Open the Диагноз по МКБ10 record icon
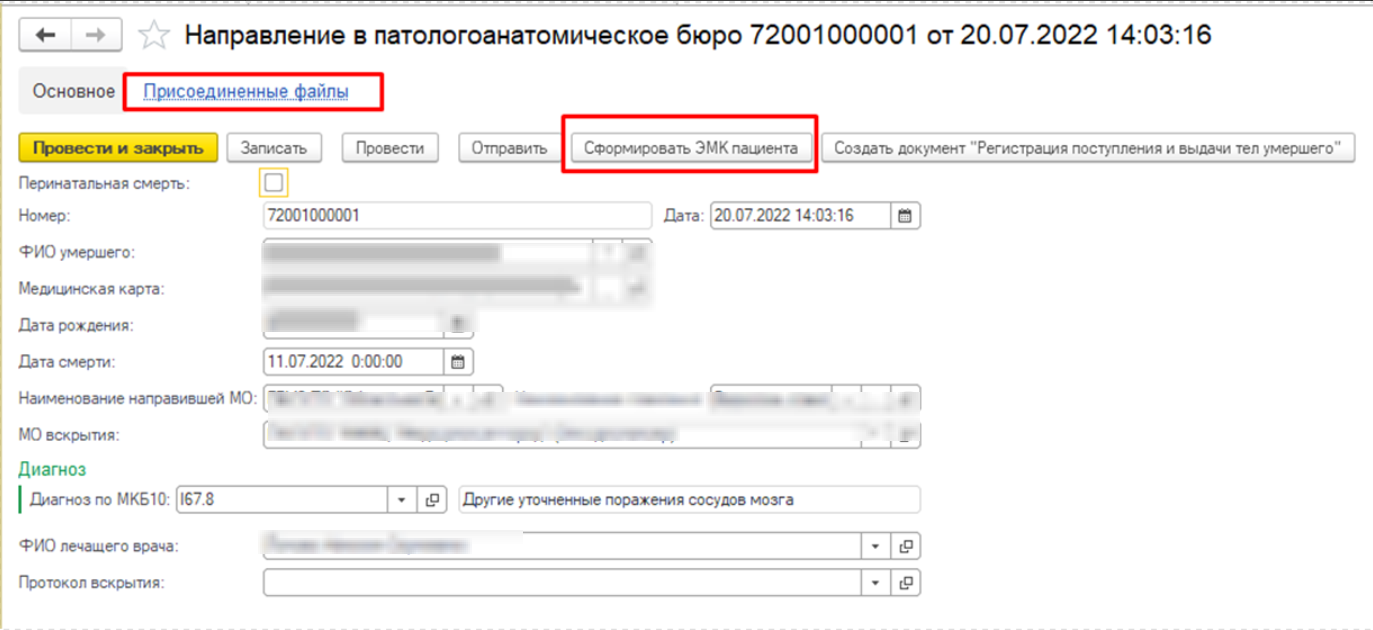 (x=432, y=500)
